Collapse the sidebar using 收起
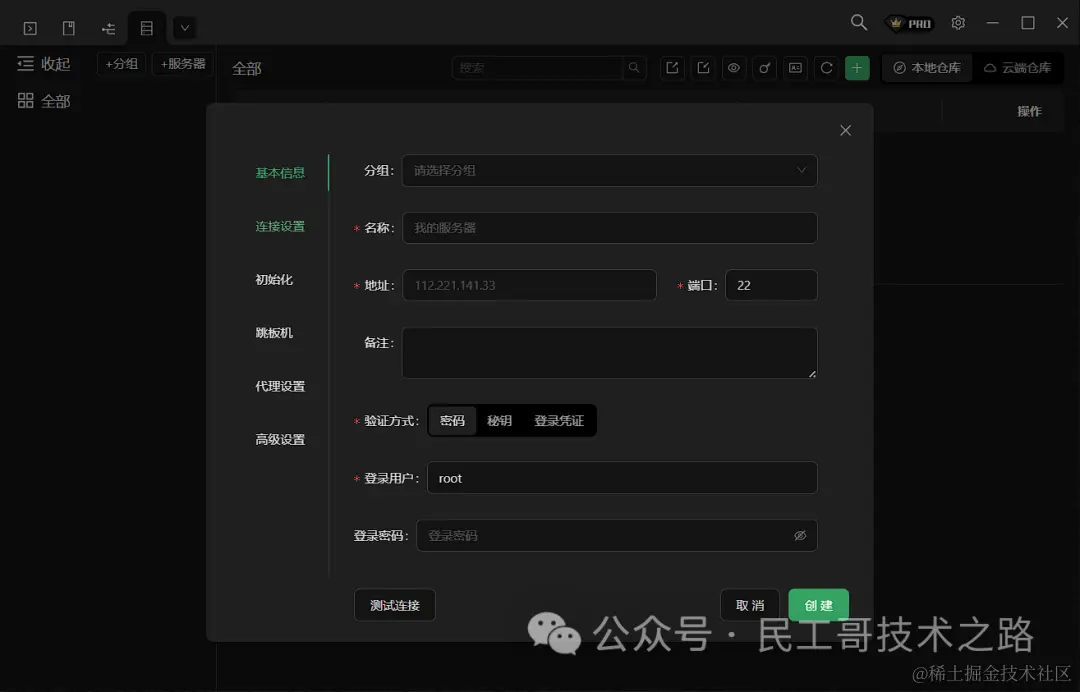1080x692 pixels. point(44,63)
